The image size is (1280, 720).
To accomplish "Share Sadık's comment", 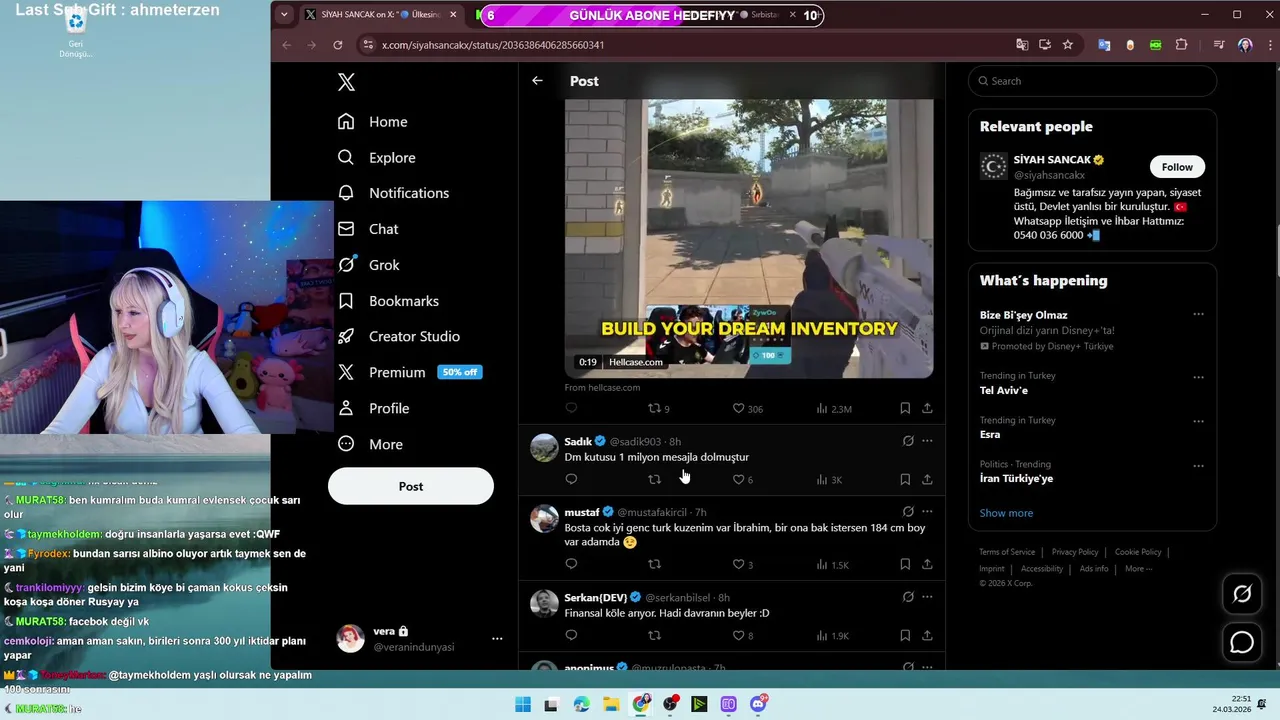I will coord(927,479).
